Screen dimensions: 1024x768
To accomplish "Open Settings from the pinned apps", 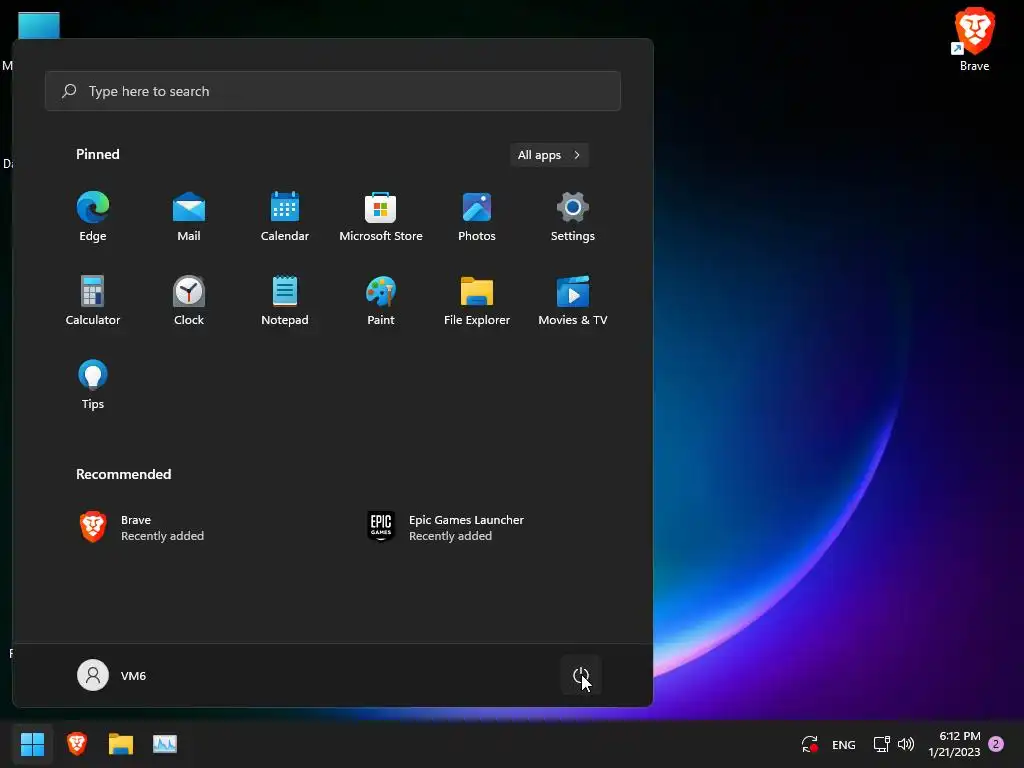I will pyautogui.click(x=573, y=217).
